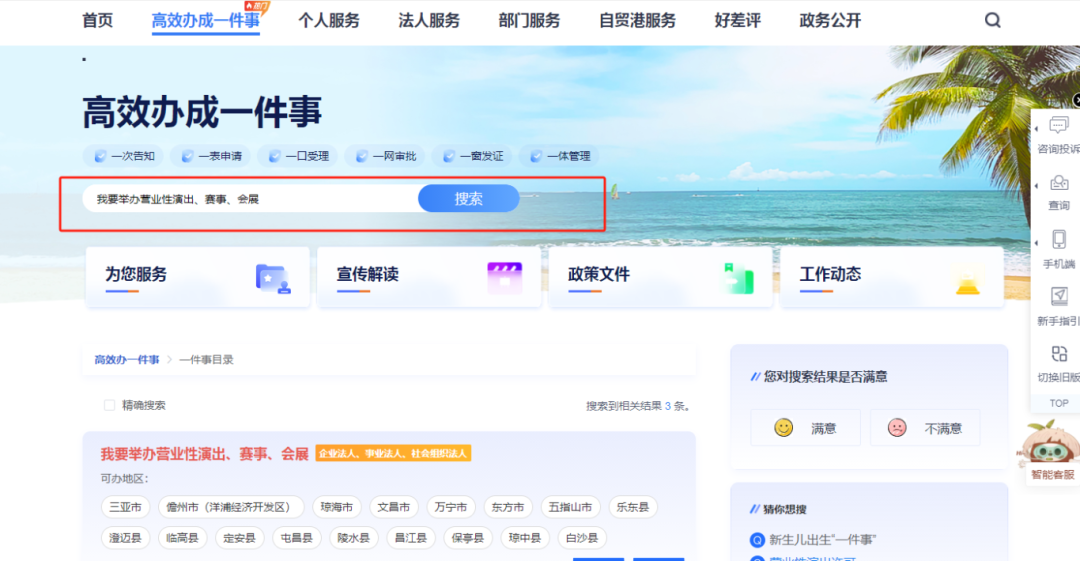
Task: Click the 满意 smiley face rating
Action: 784,428
